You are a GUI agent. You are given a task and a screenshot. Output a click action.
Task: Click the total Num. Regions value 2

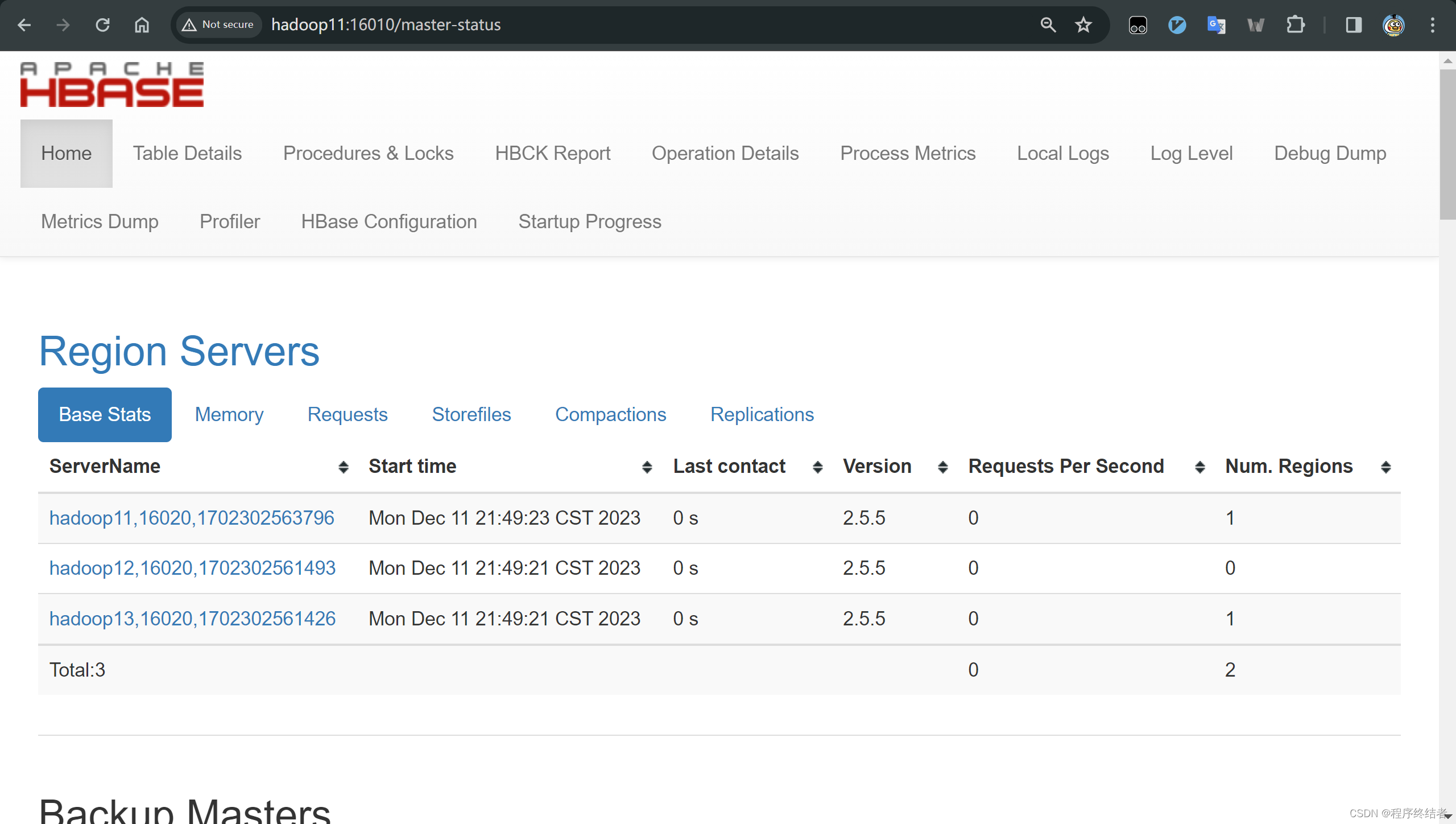(x=1230, y=670)
